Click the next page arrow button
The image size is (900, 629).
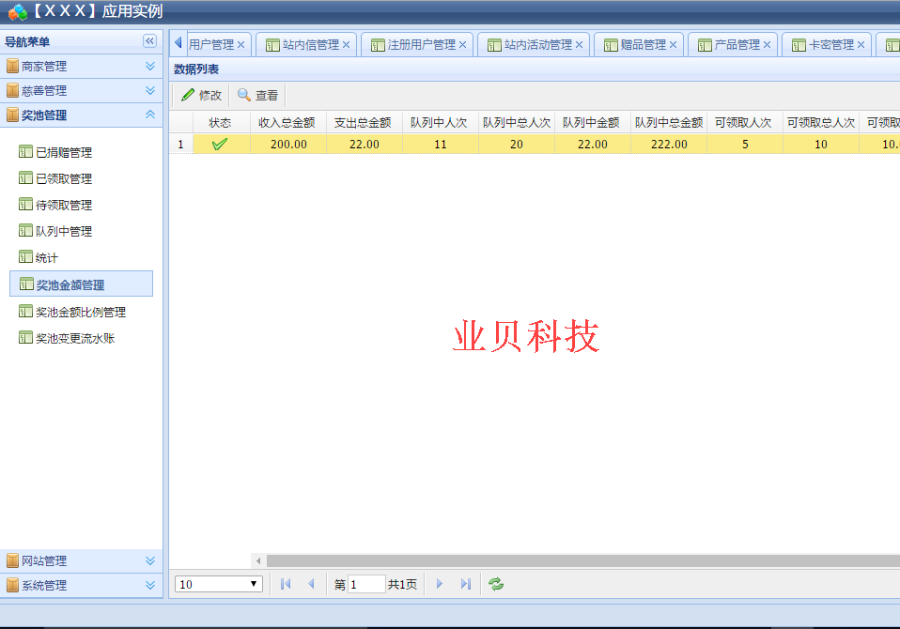(x=440, y=584)
